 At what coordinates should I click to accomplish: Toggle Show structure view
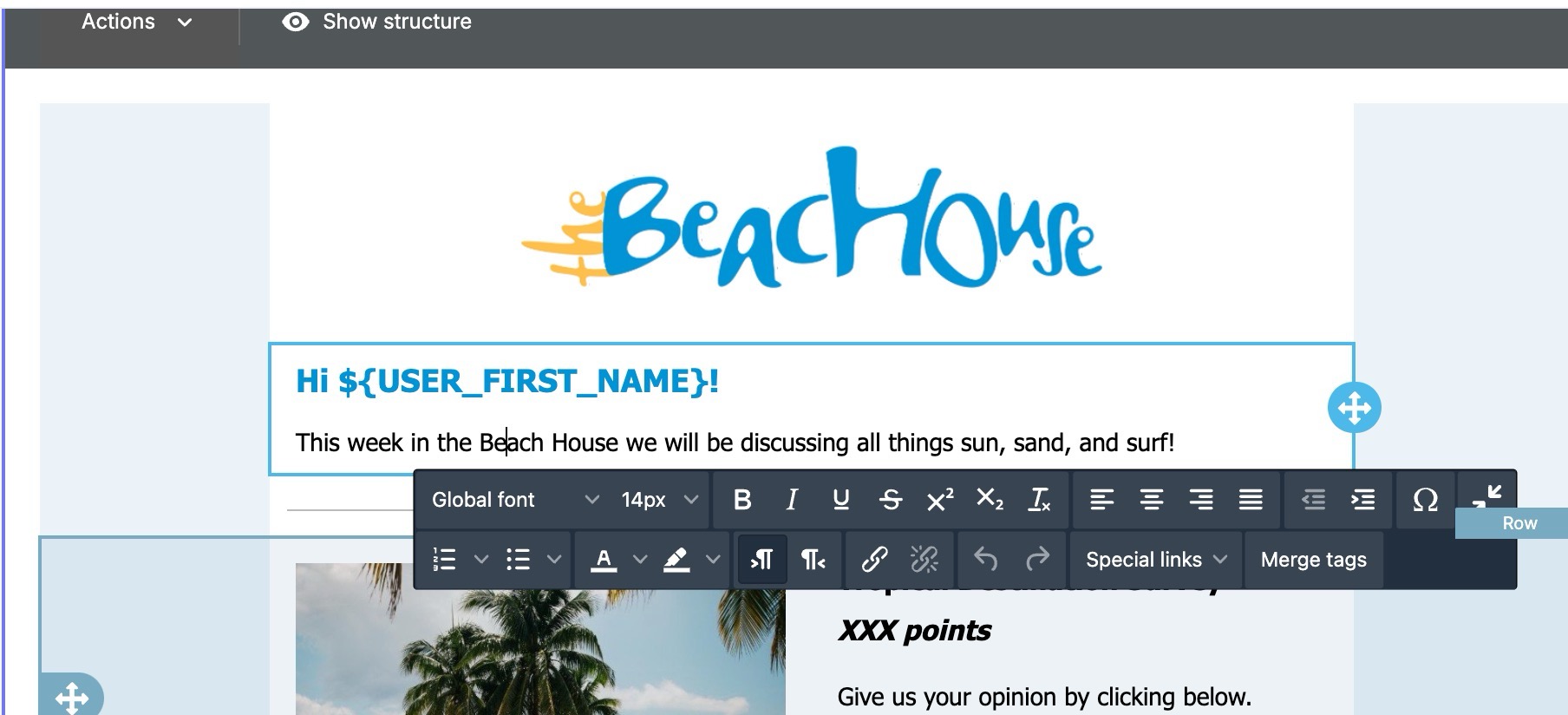(x=377, y=22)
